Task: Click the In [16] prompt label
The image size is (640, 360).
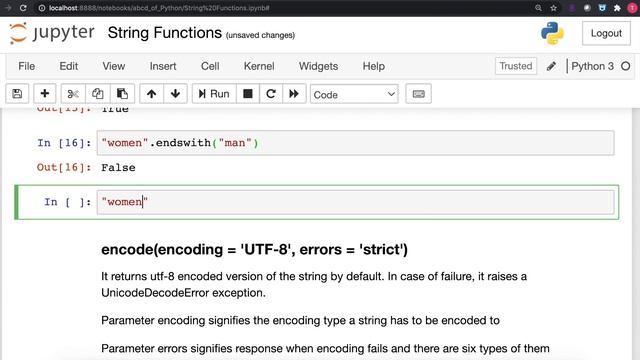Action: click(64, 143)
